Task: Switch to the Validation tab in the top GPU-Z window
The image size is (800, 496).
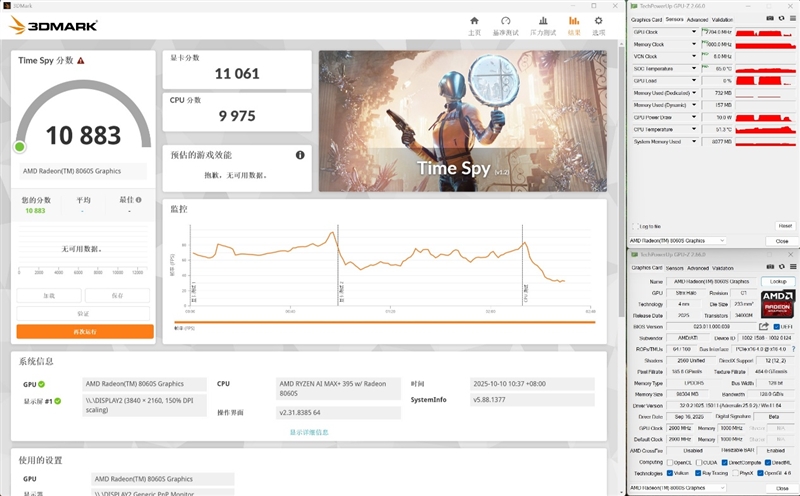Action: point(723,18)
